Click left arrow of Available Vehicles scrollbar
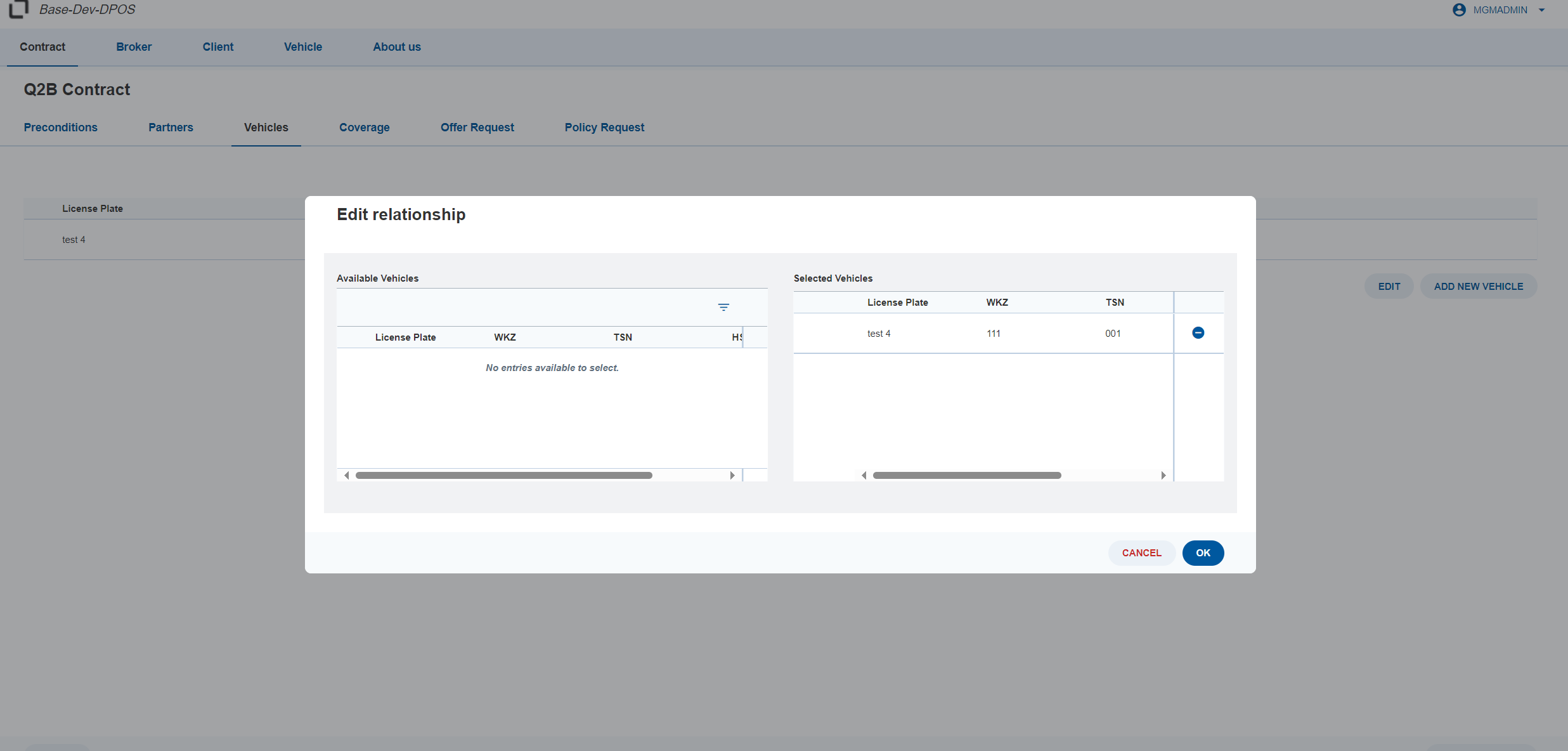 tap(346, 475)
